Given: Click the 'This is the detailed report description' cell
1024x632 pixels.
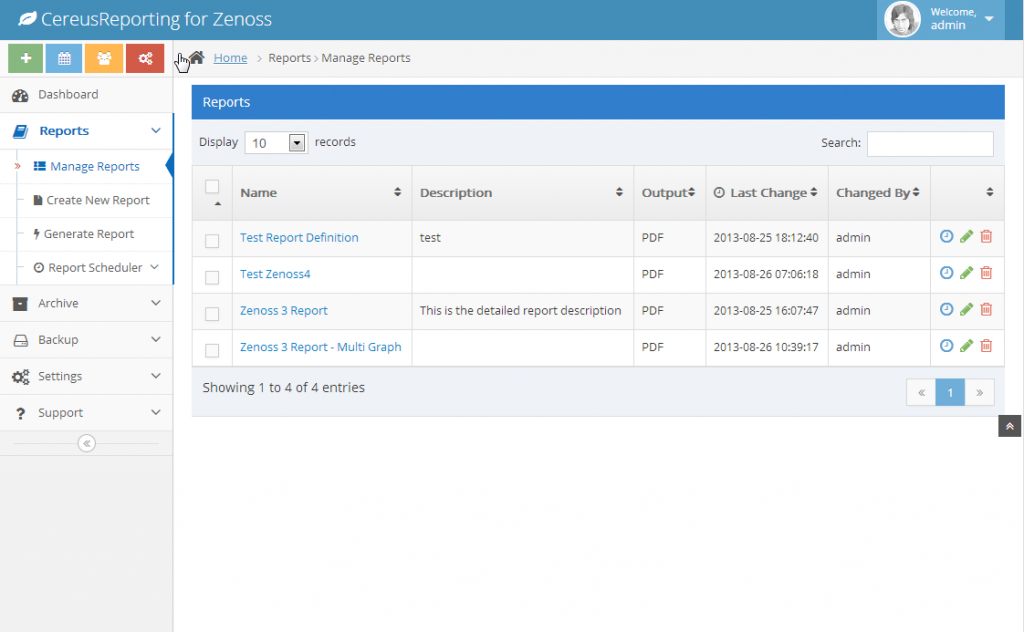Looking at the screenshot, I should 522,311.
